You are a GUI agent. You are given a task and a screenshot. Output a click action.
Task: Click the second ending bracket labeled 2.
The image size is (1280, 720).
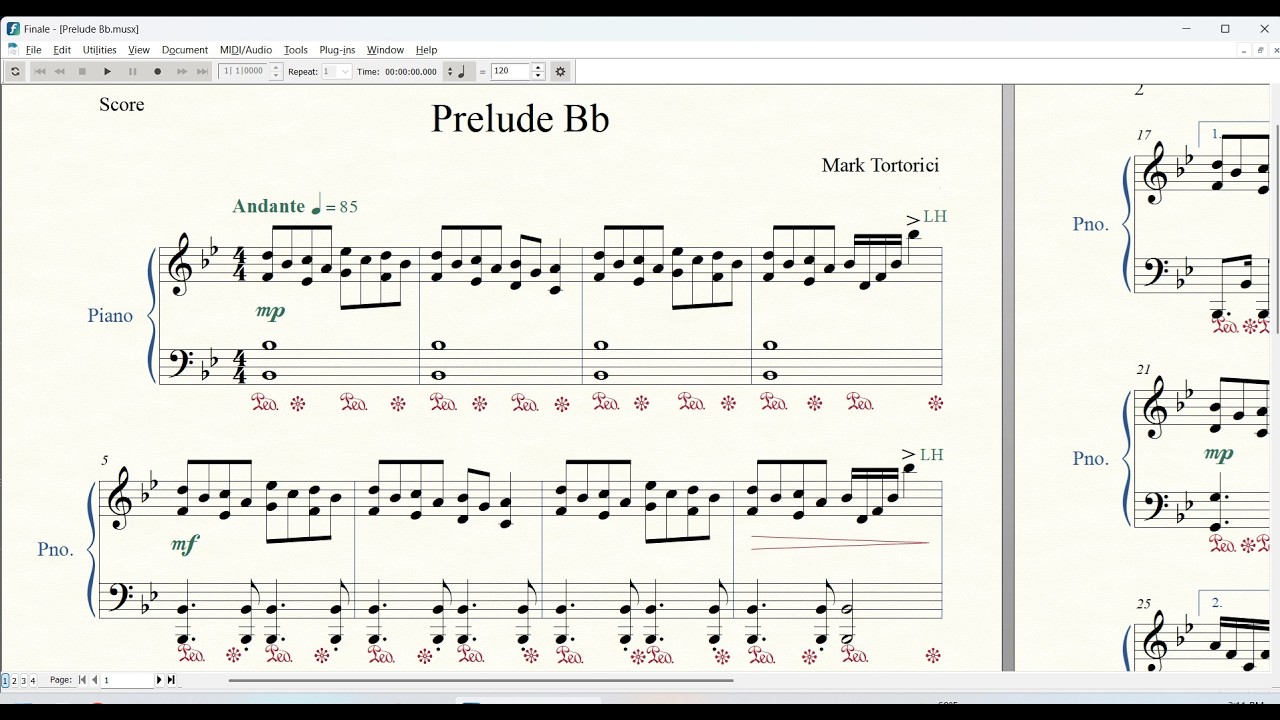pyautogui.click(x=1234, y=603)
